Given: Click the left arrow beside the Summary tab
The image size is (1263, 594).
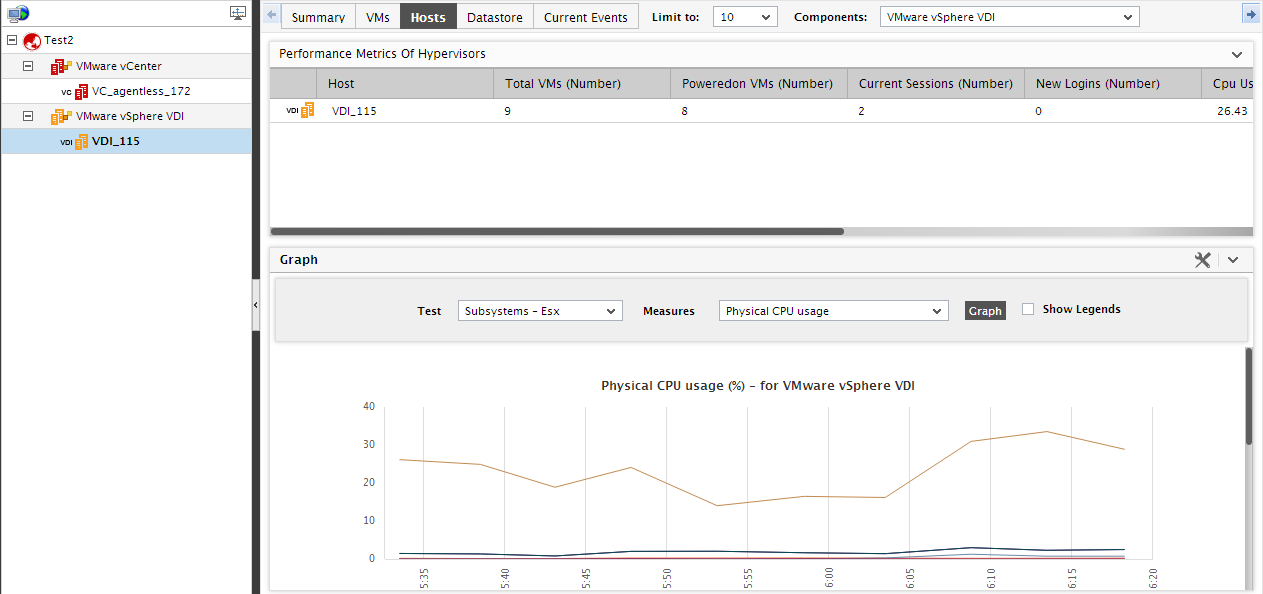Looking at the screenshot, I should point(271,16).
